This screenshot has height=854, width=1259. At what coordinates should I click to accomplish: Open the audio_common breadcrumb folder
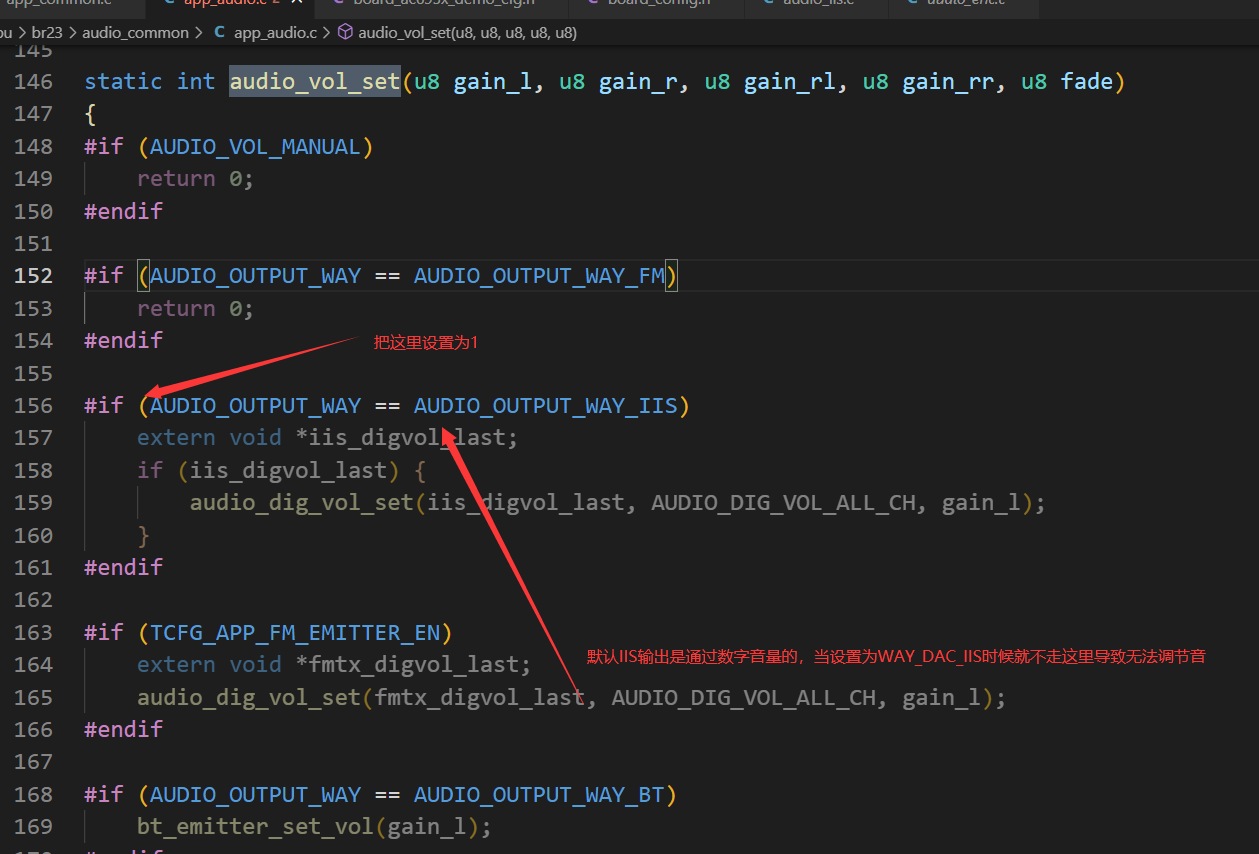[x=135, y=33]
